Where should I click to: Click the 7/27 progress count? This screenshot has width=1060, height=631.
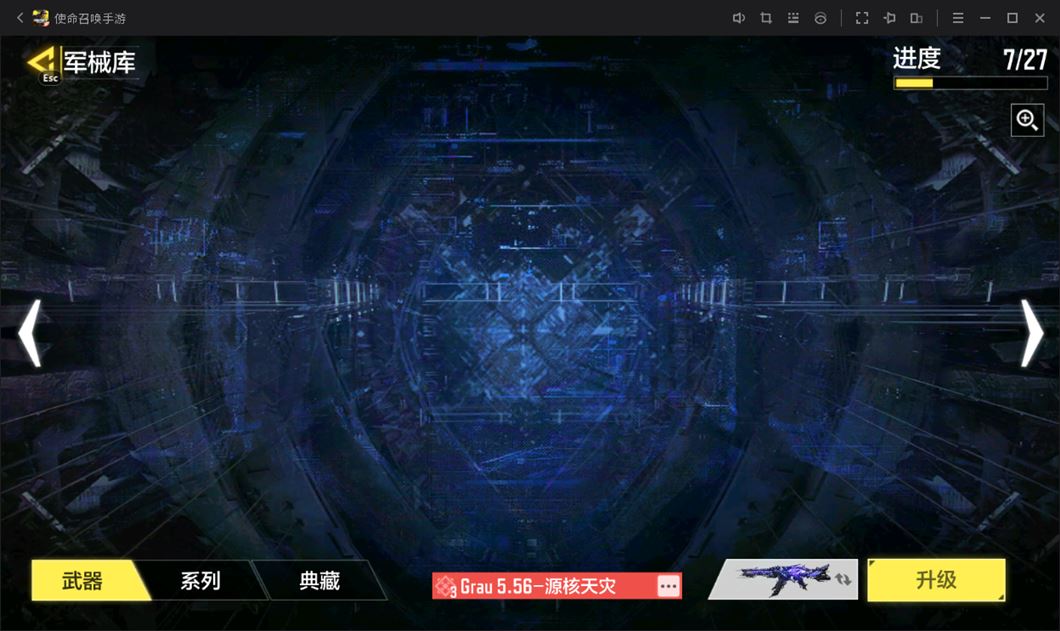pos(1025,60)
